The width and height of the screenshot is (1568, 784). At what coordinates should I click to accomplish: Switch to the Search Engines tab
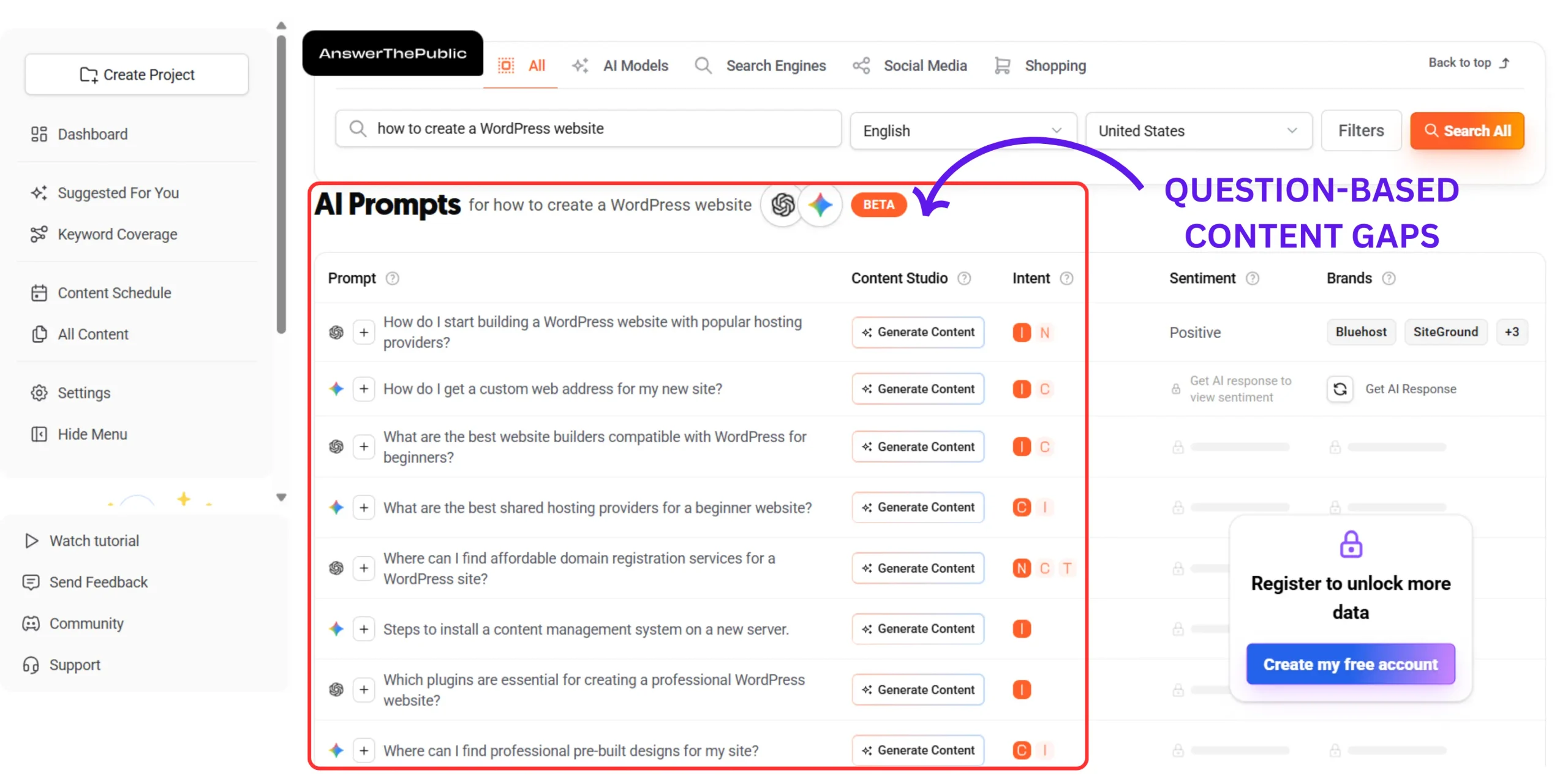tap(760, 66)
